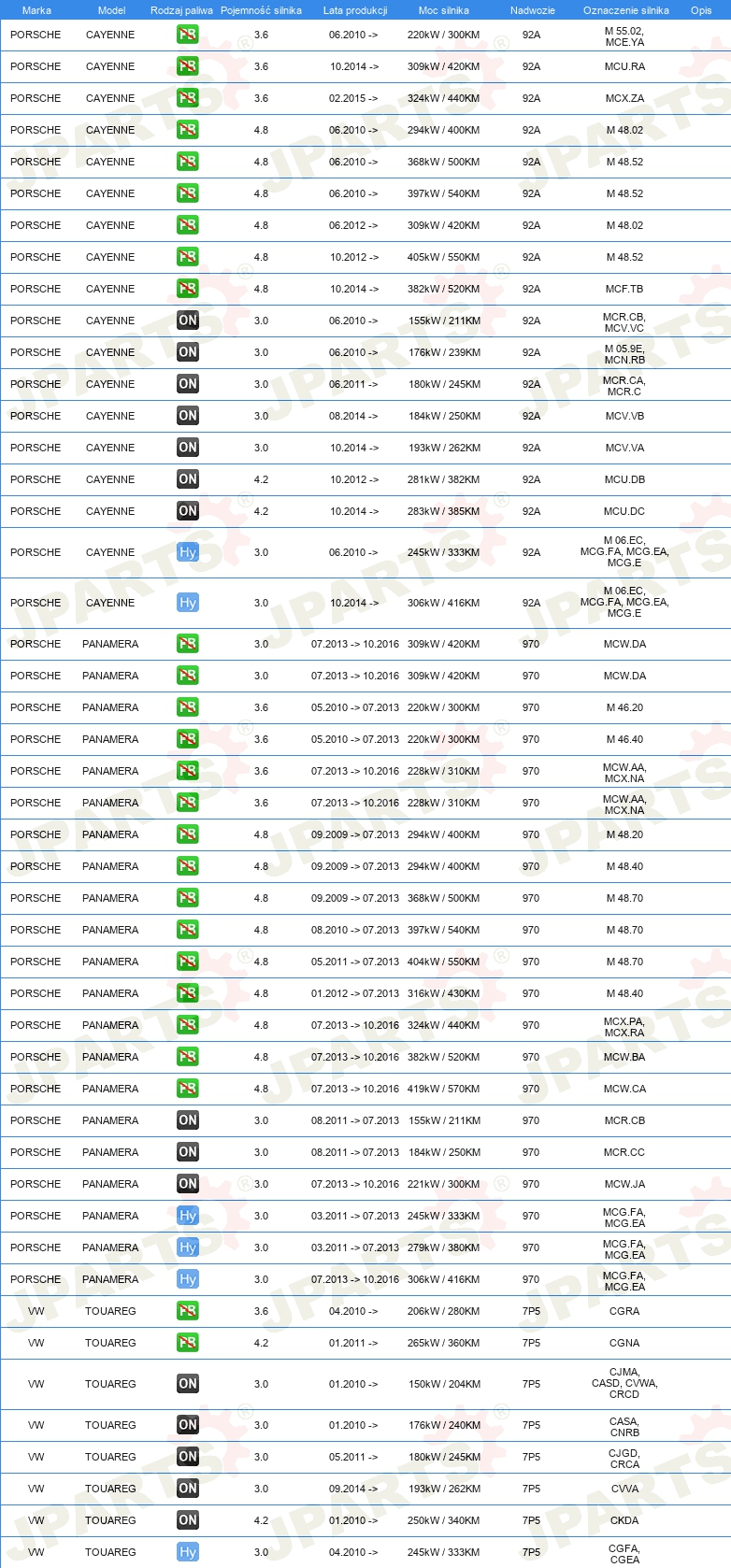The width and height of the screenshot is (731, 1568).
Task: Click engine codes M 05.9E, MCN.RB
Action: (x=624, y=353)
